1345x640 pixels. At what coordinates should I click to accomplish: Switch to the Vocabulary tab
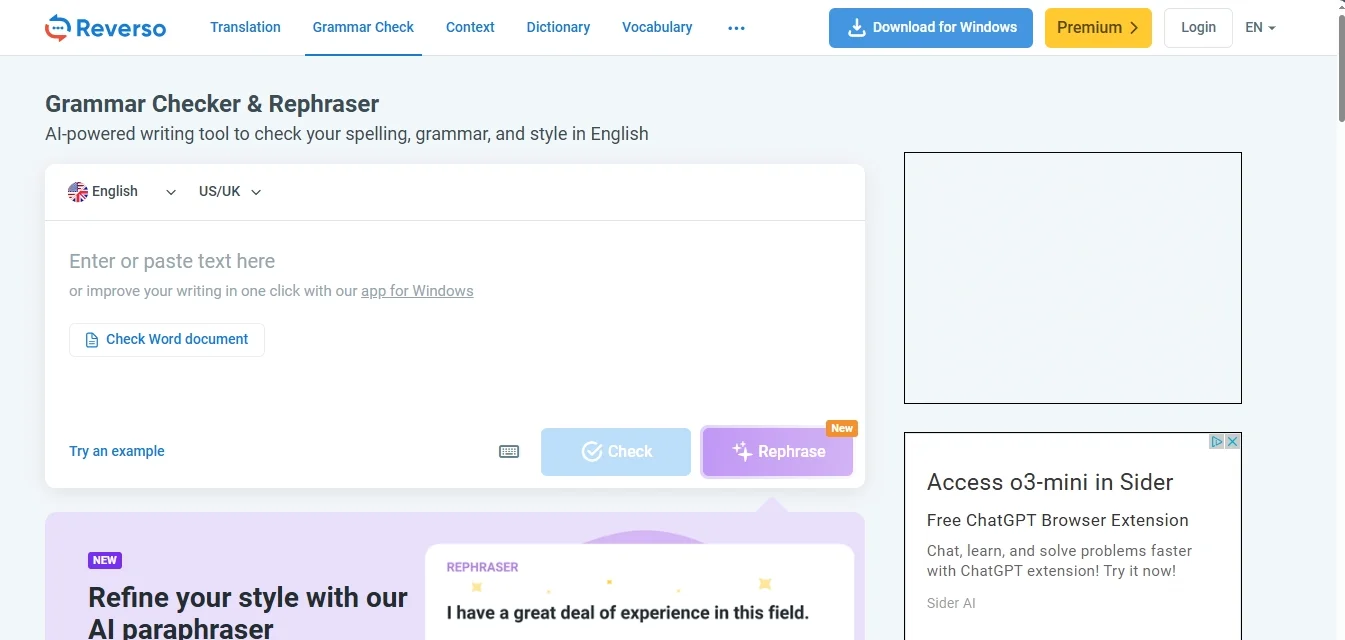pos(657,27)
